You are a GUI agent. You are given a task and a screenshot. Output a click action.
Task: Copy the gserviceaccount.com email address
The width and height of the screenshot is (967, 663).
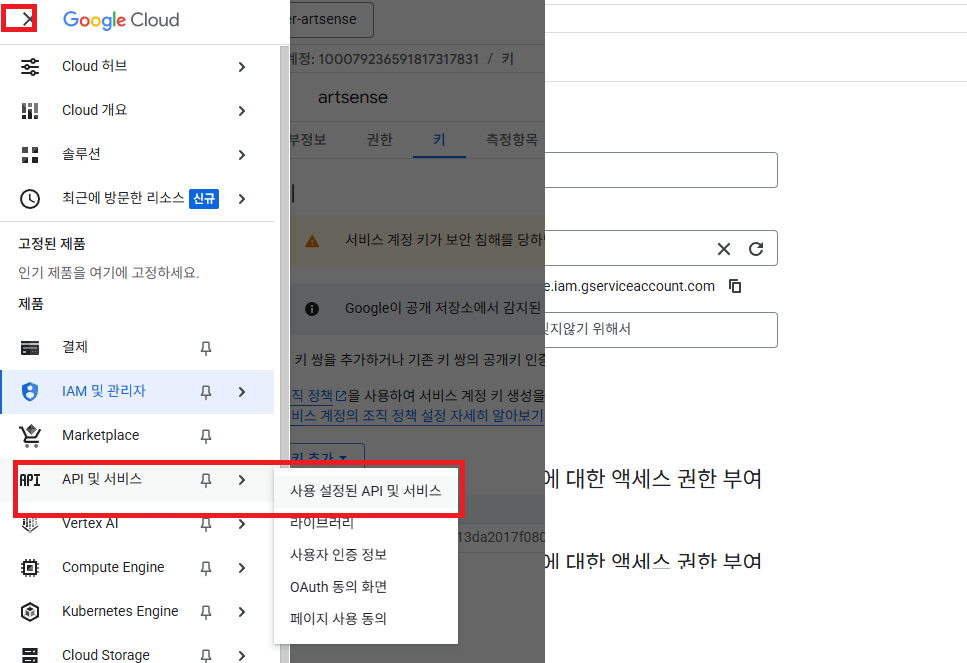735,286
